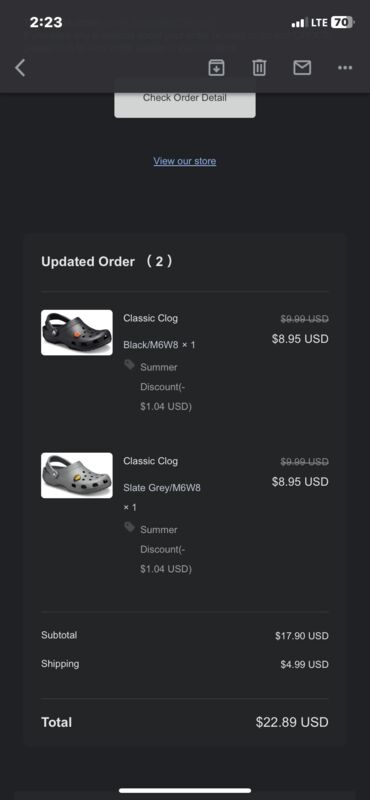Tap the discount tag icon under Black clog
This screenshot has height=800, width=370.
(130, 364)
